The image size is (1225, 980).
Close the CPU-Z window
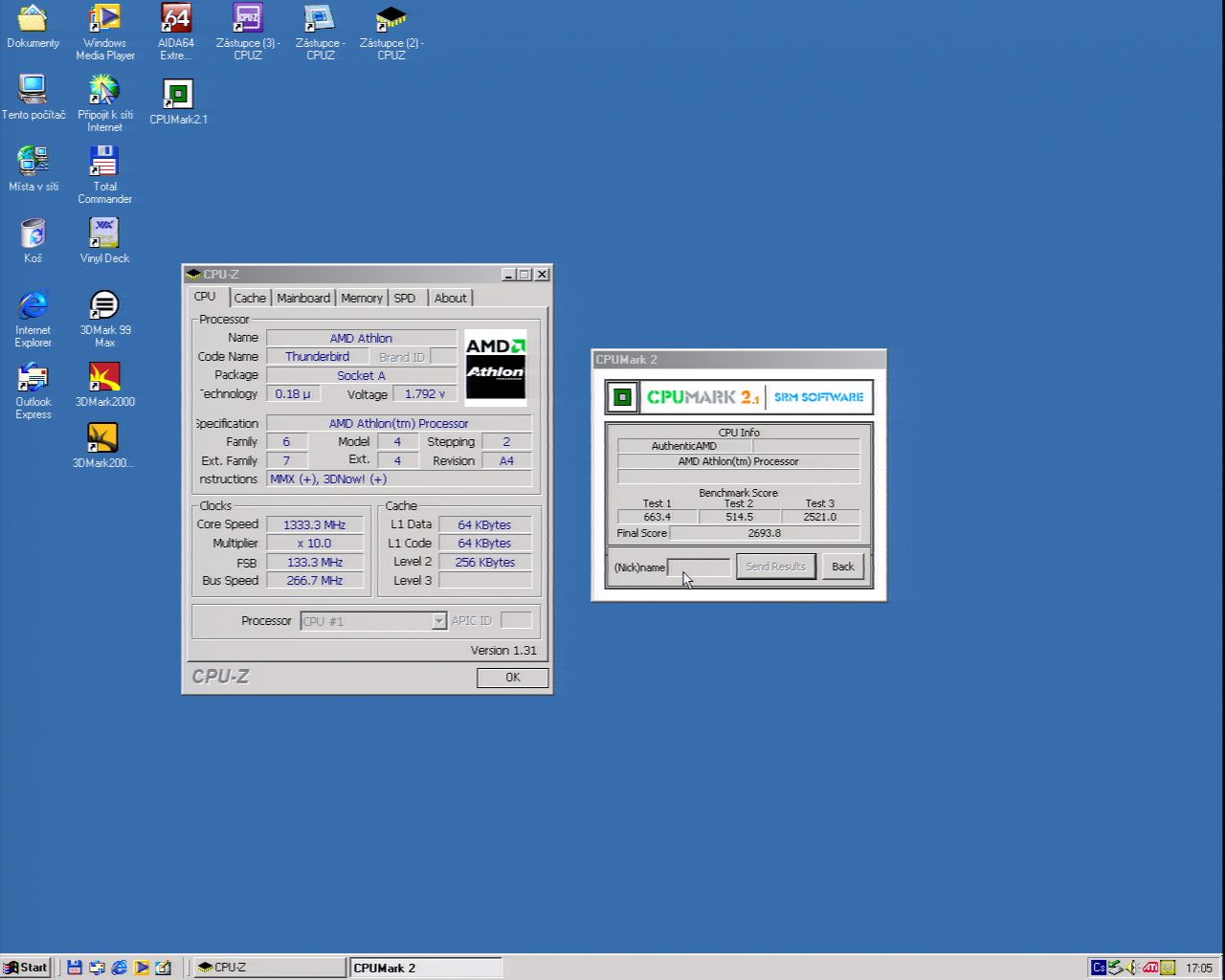(542, 275)
